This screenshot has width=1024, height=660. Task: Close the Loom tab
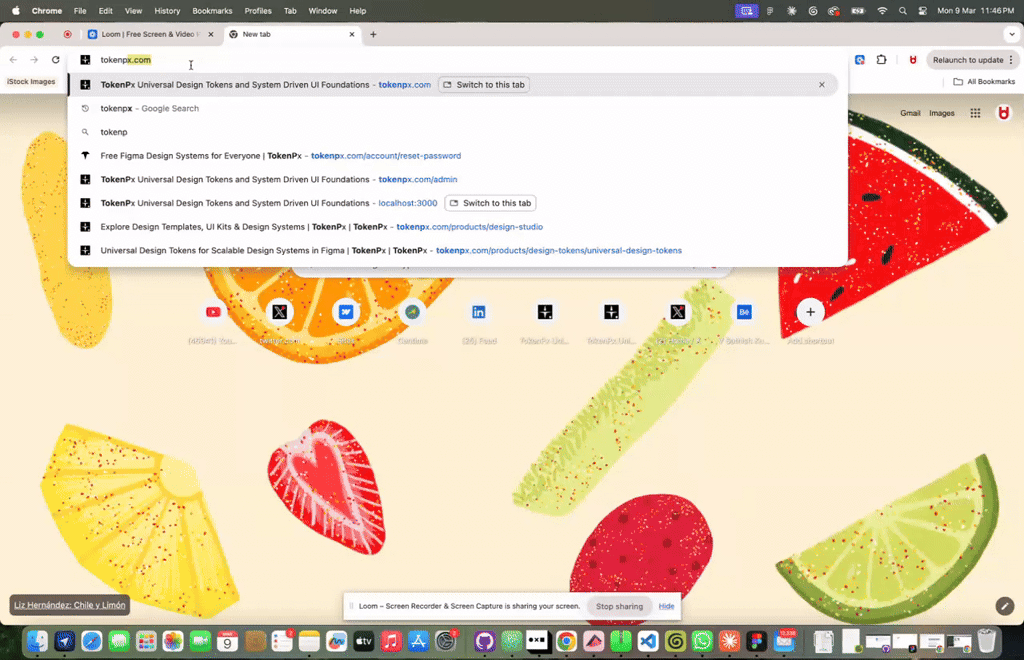(x=210, y=34)
